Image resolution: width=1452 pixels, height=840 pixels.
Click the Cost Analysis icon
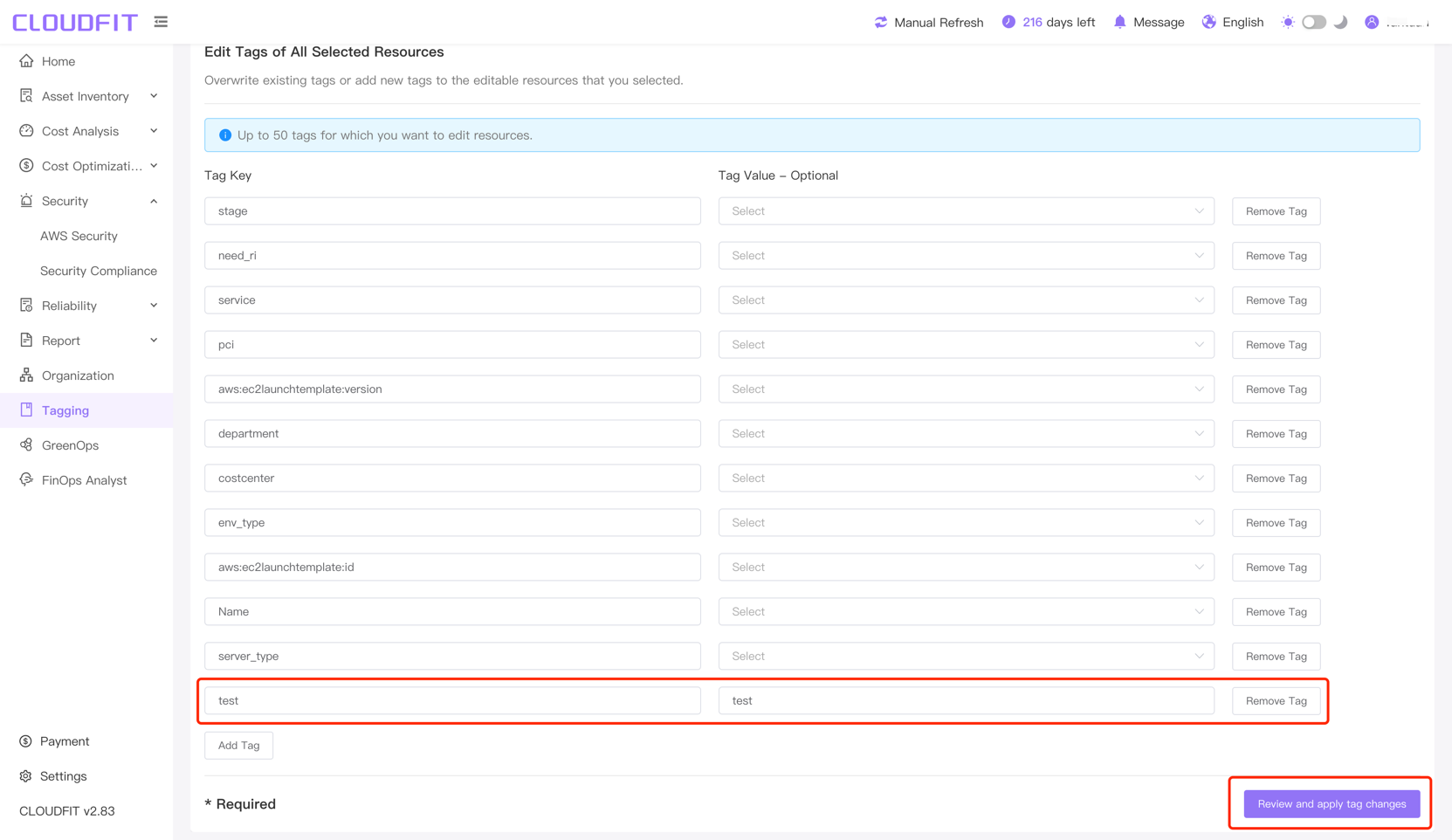26,131
